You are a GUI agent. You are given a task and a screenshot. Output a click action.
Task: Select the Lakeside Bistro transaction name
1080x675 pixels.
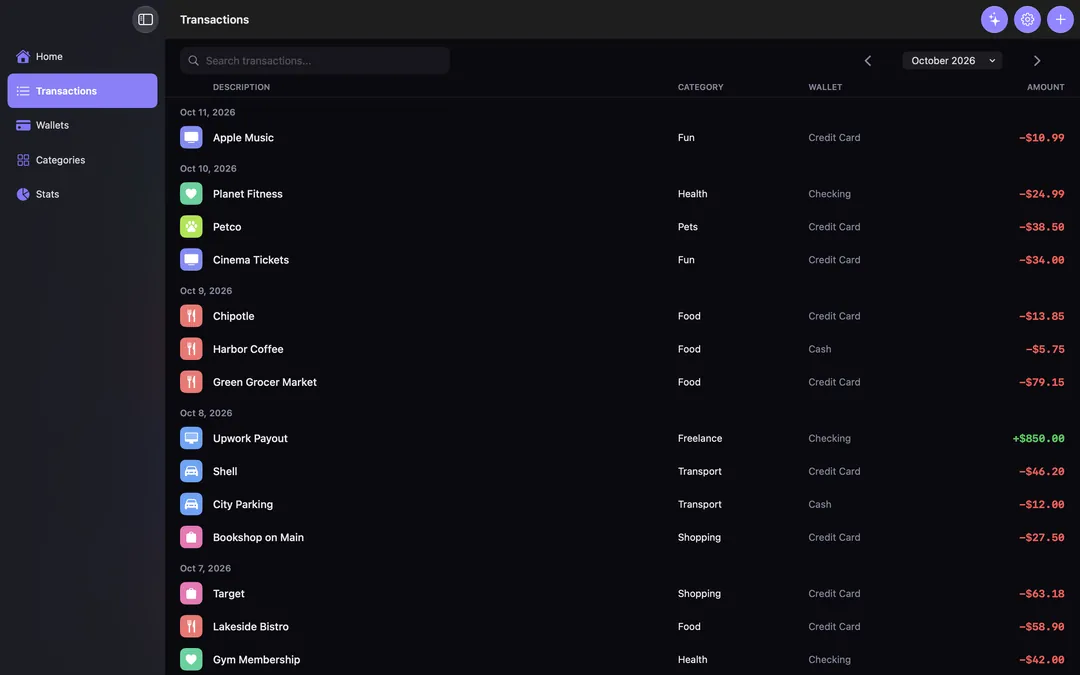(251, 627)
